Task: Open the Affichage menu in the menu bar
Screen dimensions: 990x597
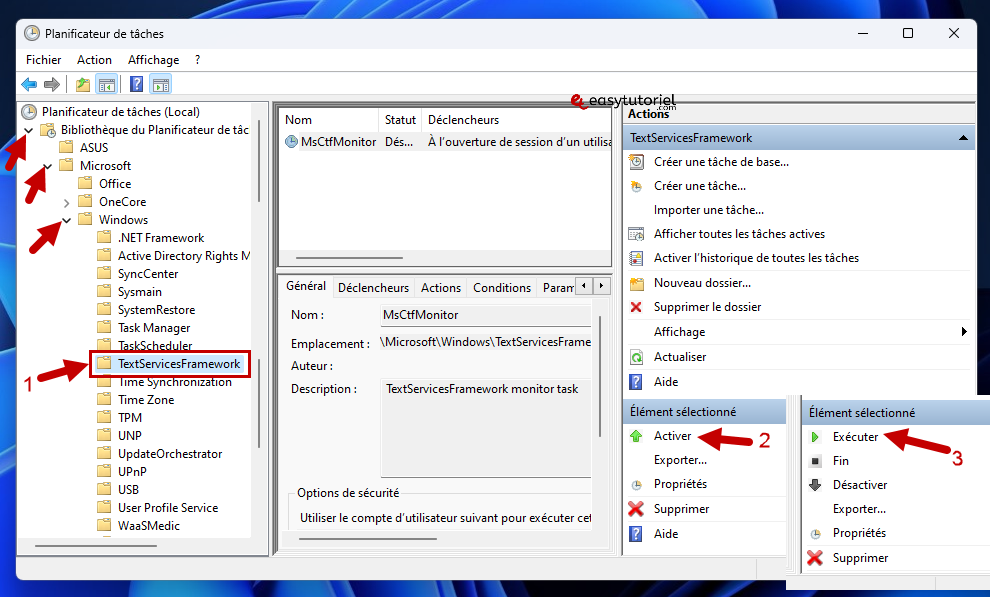Action: tap(153, 60)
